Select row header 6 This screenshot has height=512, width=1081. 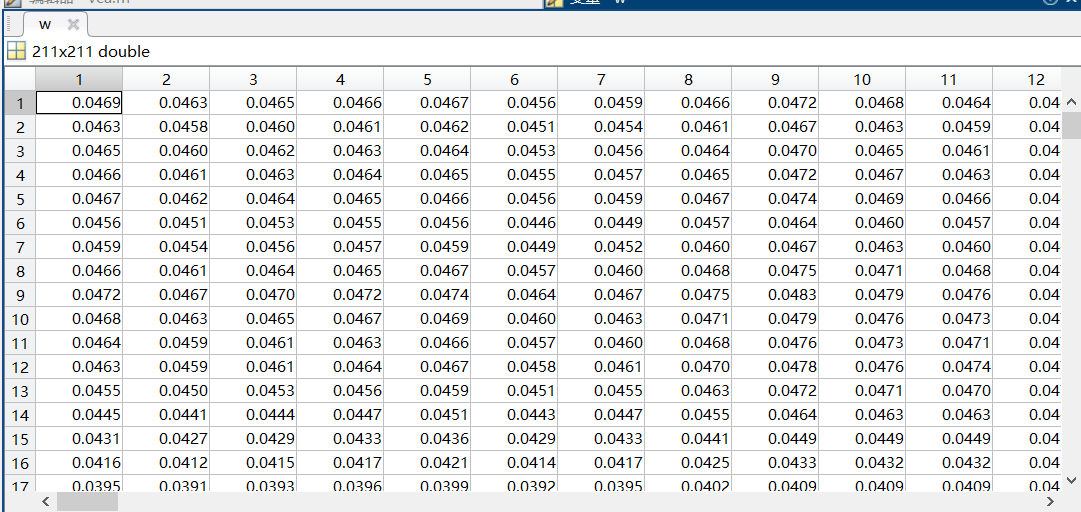(20, 223)
